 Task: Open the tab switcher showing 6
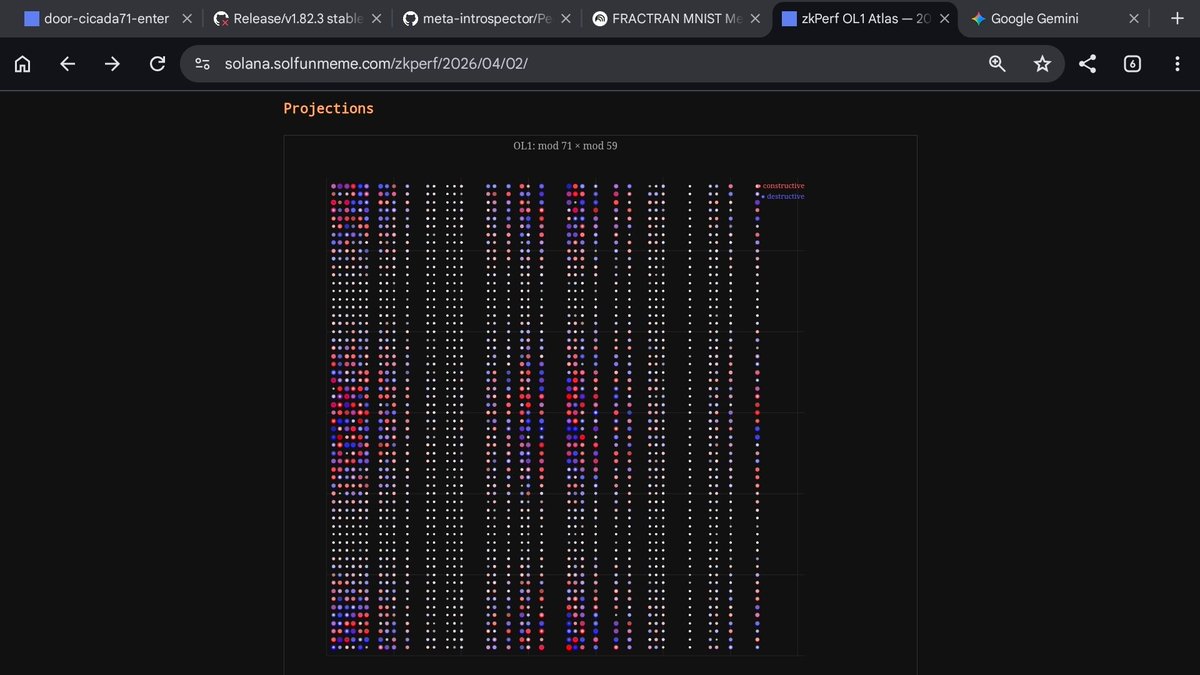click(1132, 64)
